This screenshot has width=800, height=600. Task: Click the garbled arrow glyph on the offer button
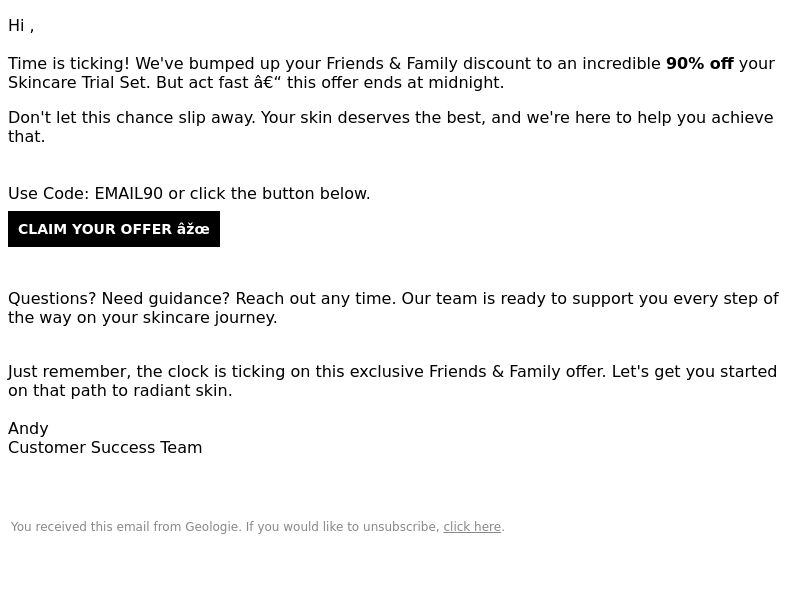[x=193, y=229]
